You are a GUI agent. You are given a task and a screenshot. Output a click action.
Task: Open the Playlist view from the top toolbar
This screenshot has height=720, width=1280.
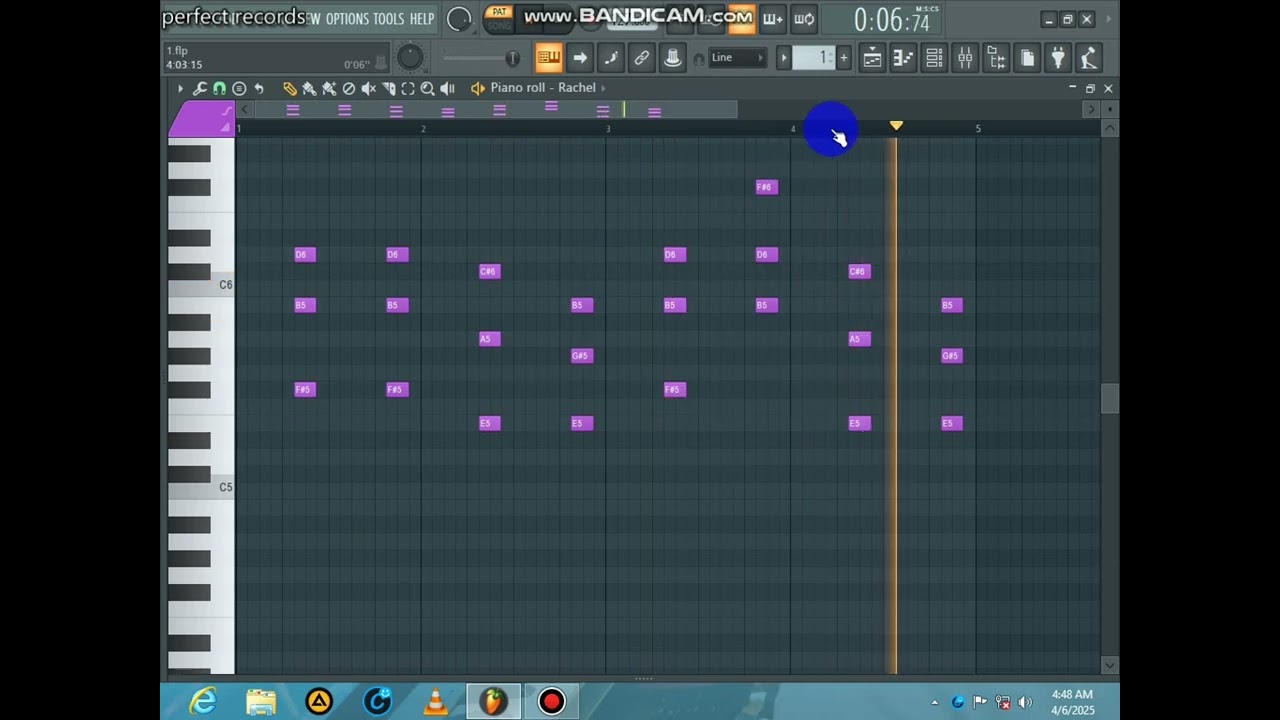coord(872,58)
